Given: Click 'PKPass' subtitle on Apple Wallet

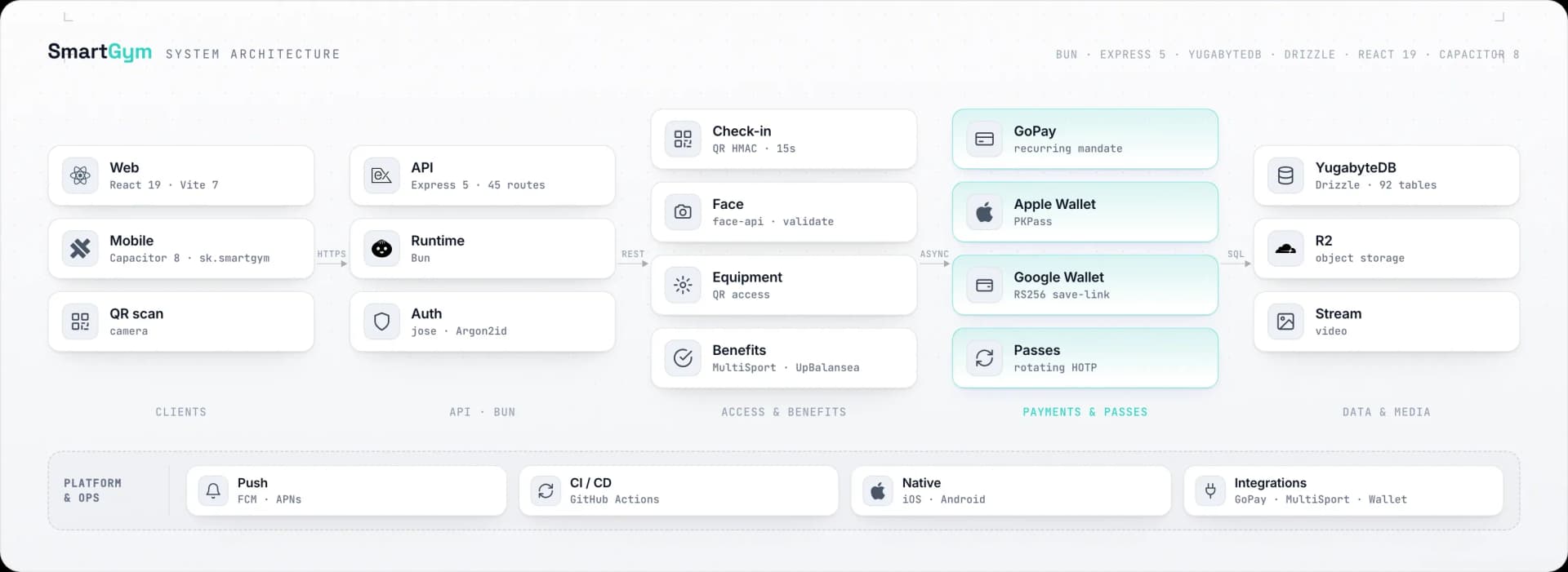Looking at the screenshot, I should 1032,221.
